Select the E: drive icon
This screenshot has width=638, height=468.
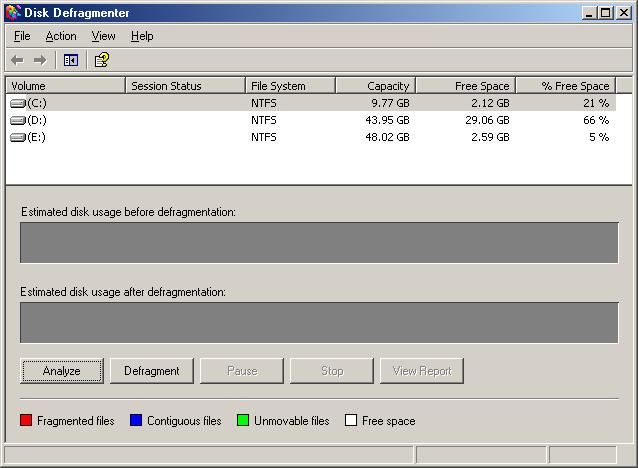[x=18, y=138]
